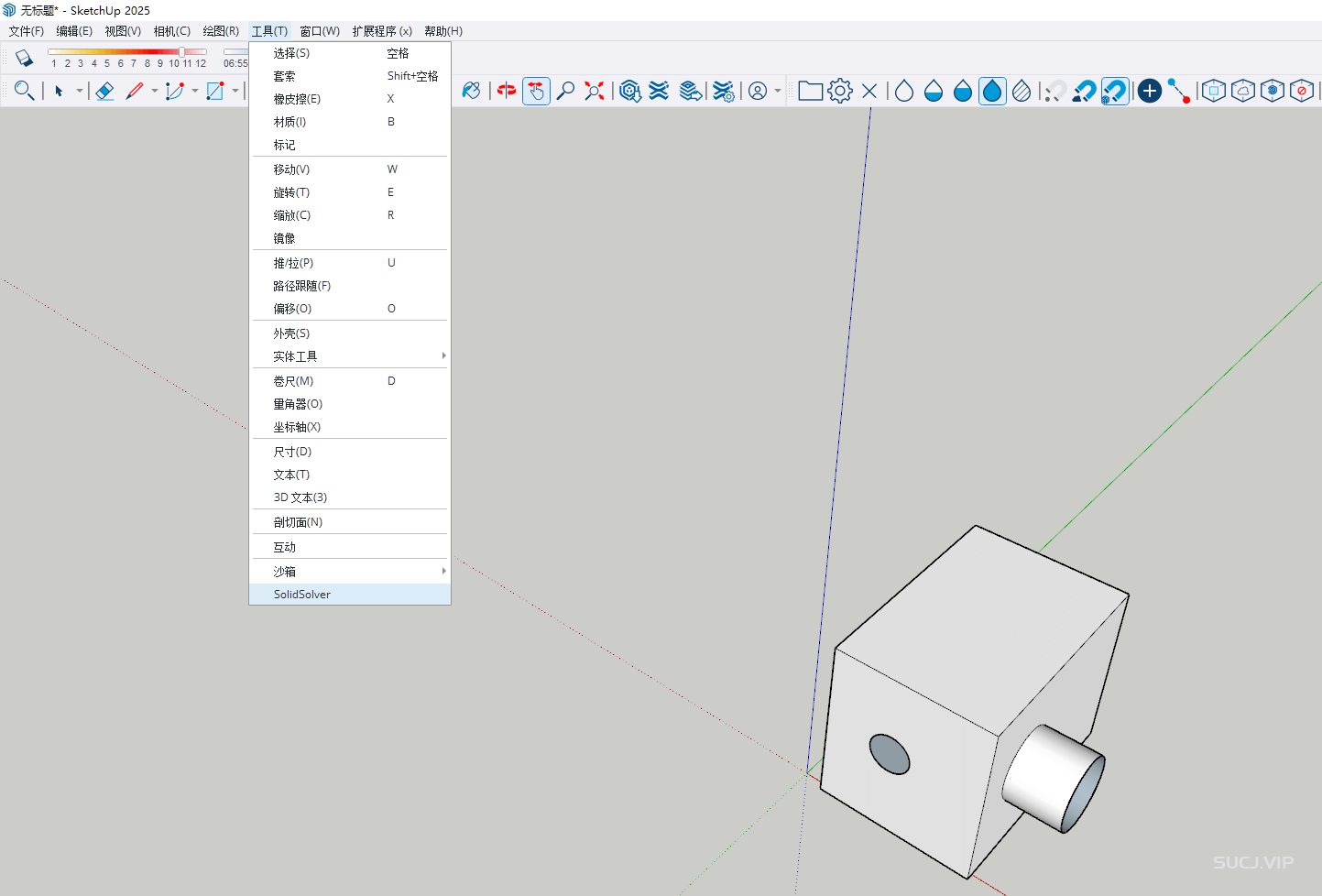Click the cube with fingerprint icon
The image size is (1322, 896).
click(x=1273, y=91)
